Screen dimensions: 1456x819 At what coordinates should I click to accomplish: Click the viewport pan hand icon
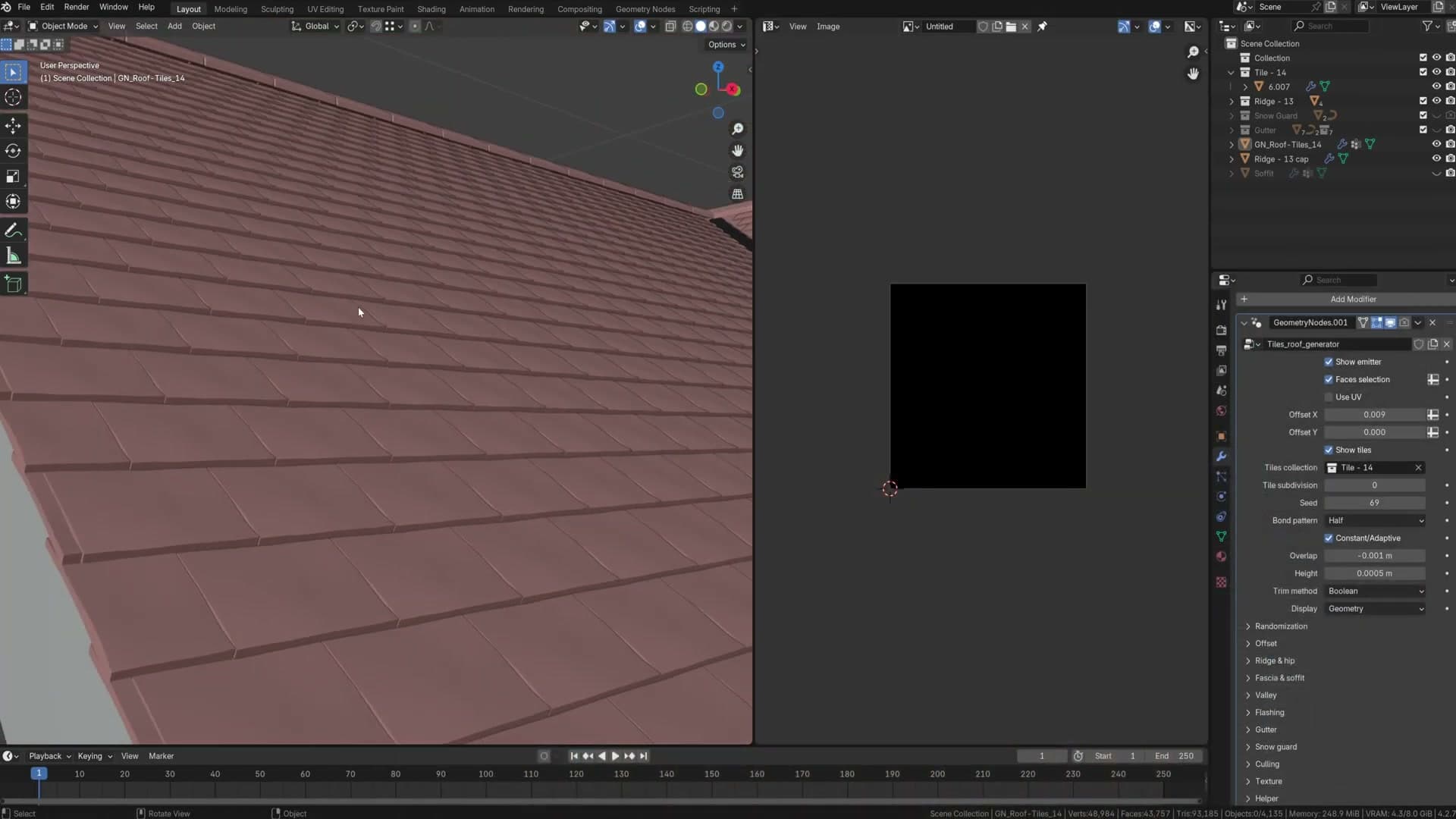[737, 151]
